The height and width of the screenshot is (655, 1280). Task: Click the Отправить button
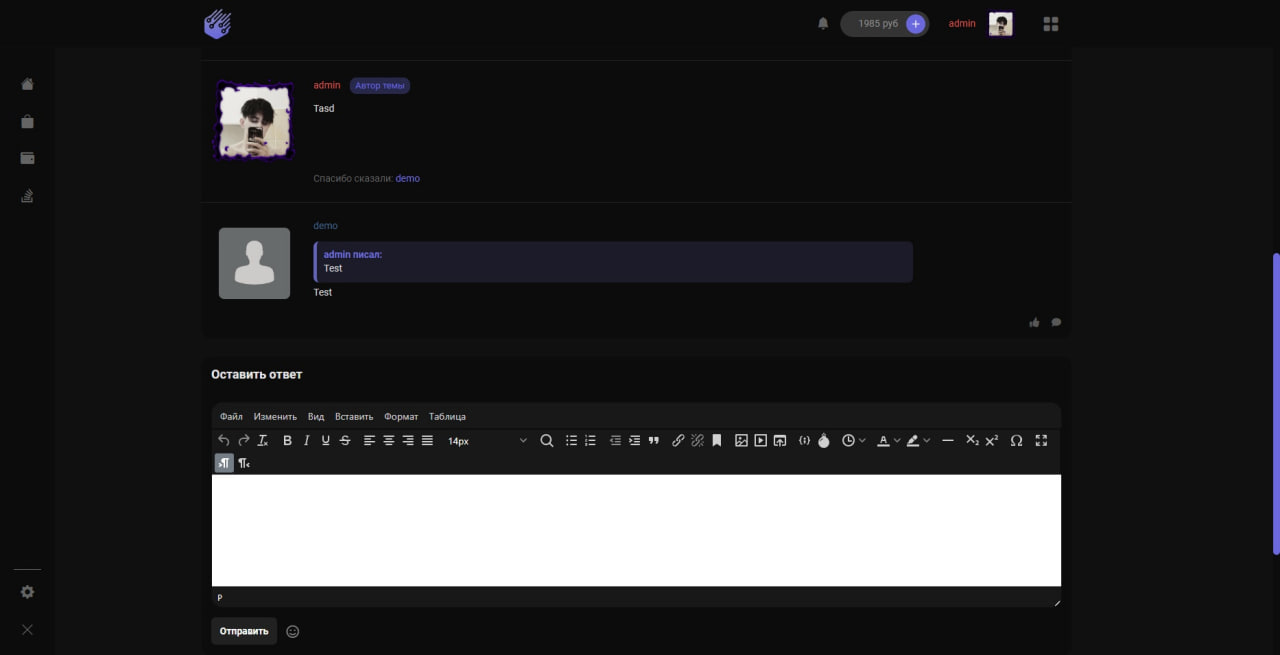244,631
